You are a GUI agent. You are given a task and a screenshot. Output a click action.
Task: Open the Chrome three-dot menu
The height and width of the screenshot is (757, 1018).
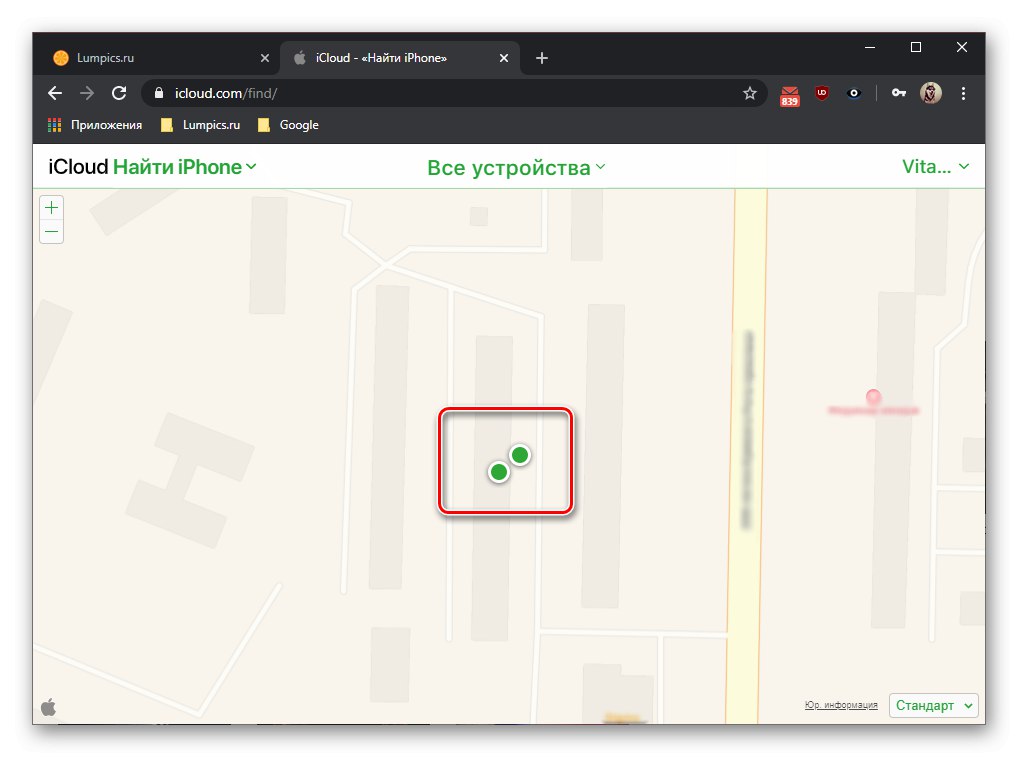click(x=963, y=93)
